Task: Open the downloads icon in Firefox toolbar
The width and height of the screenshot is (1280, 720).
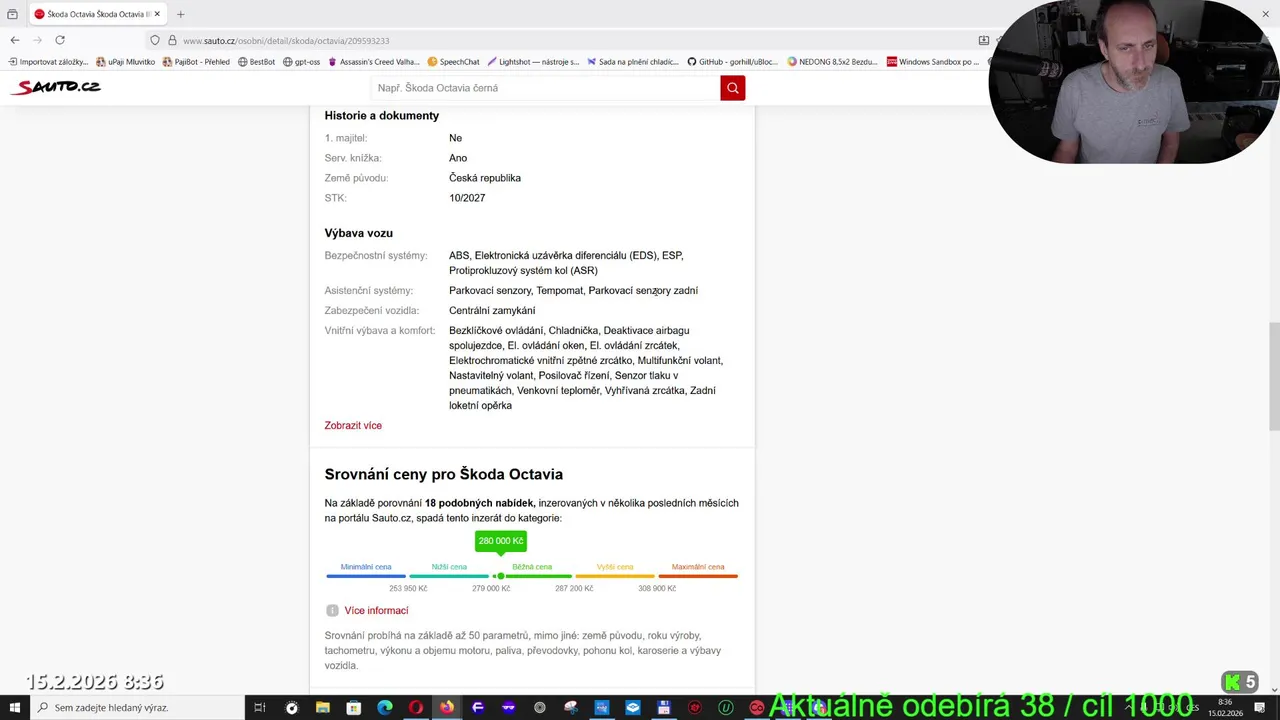Action: 983,40
